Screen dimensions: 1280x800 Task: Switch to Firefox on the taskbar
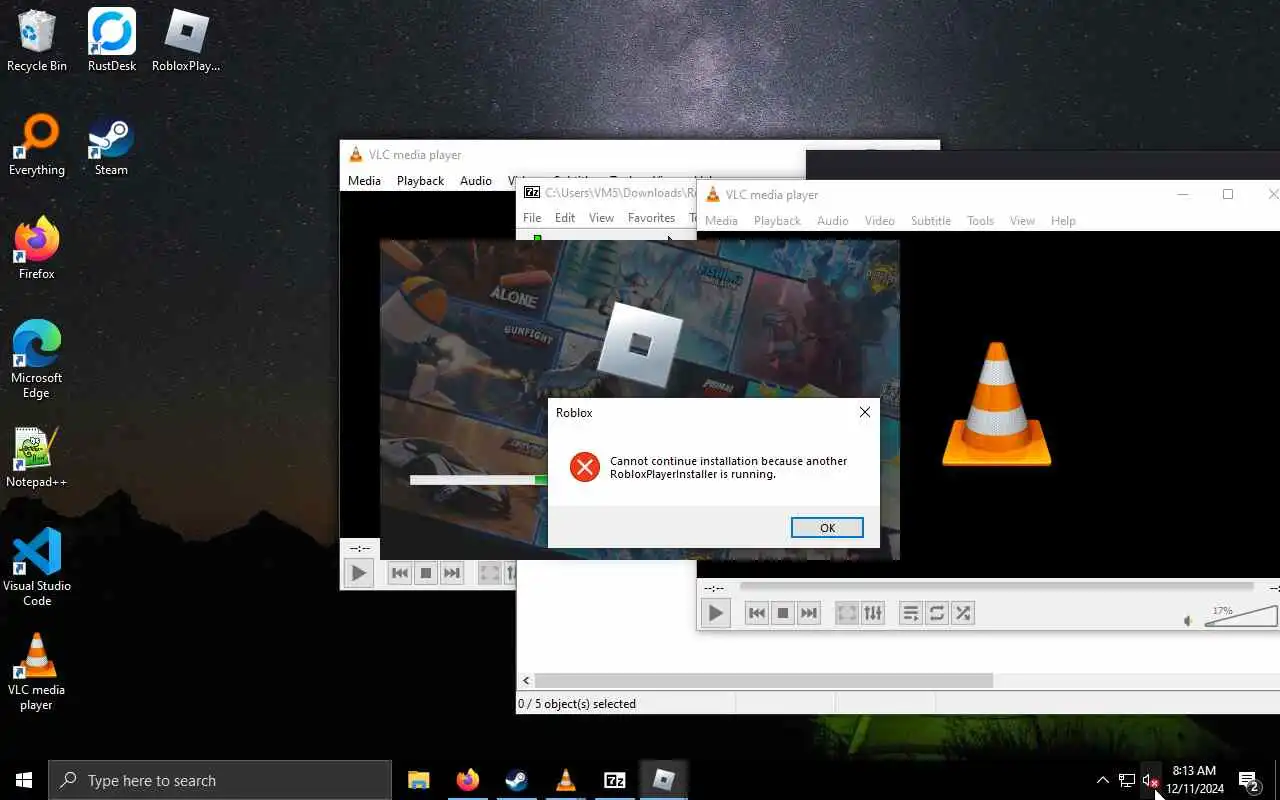tap(468, 780)
